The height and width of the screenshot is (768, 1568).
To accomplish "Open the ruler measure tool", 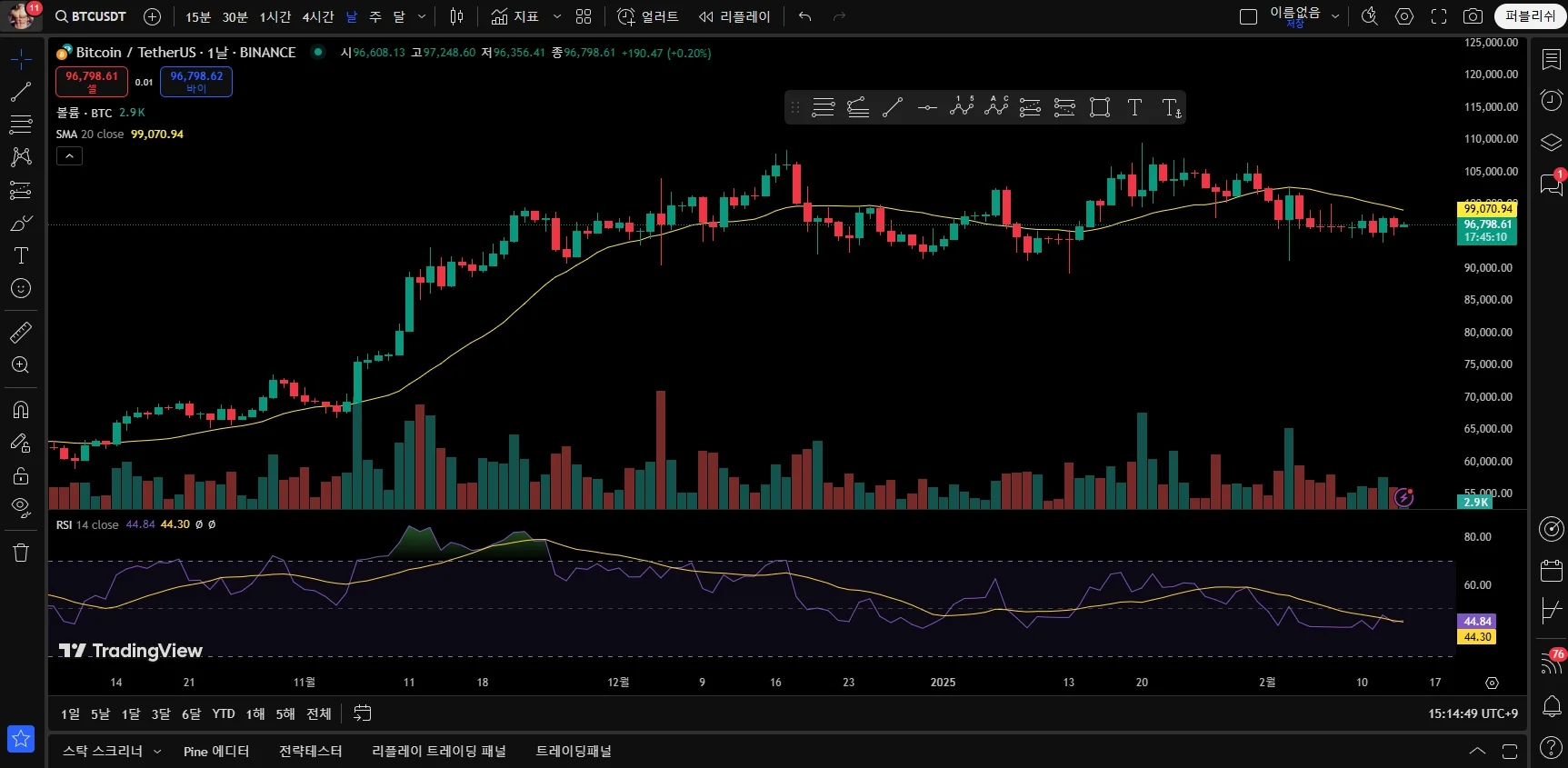I will click(x=21, y=333).
